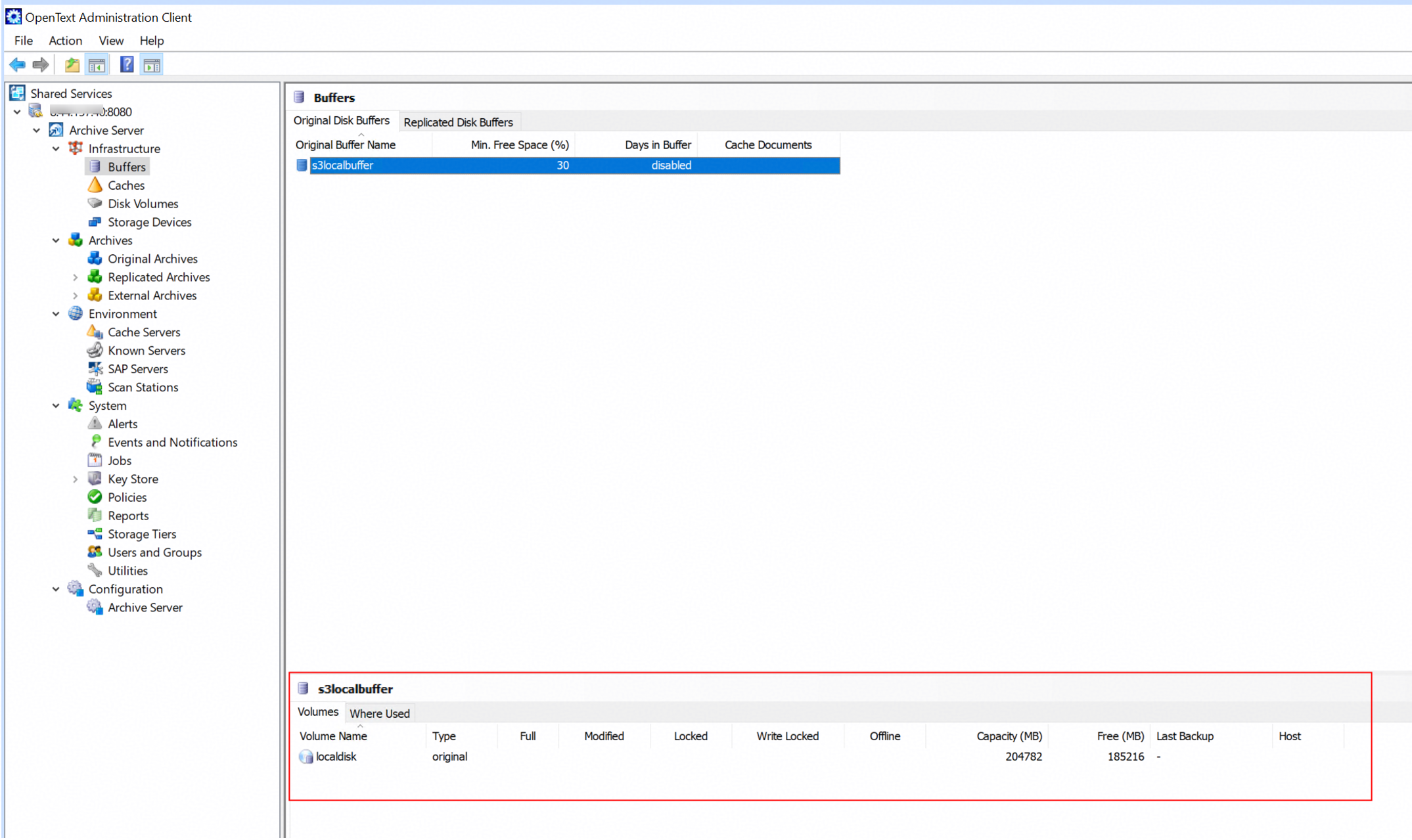The height and width of the screenshot is (840, 1412).
Task: Open the Action menu
Action: (x=65, y=41)
